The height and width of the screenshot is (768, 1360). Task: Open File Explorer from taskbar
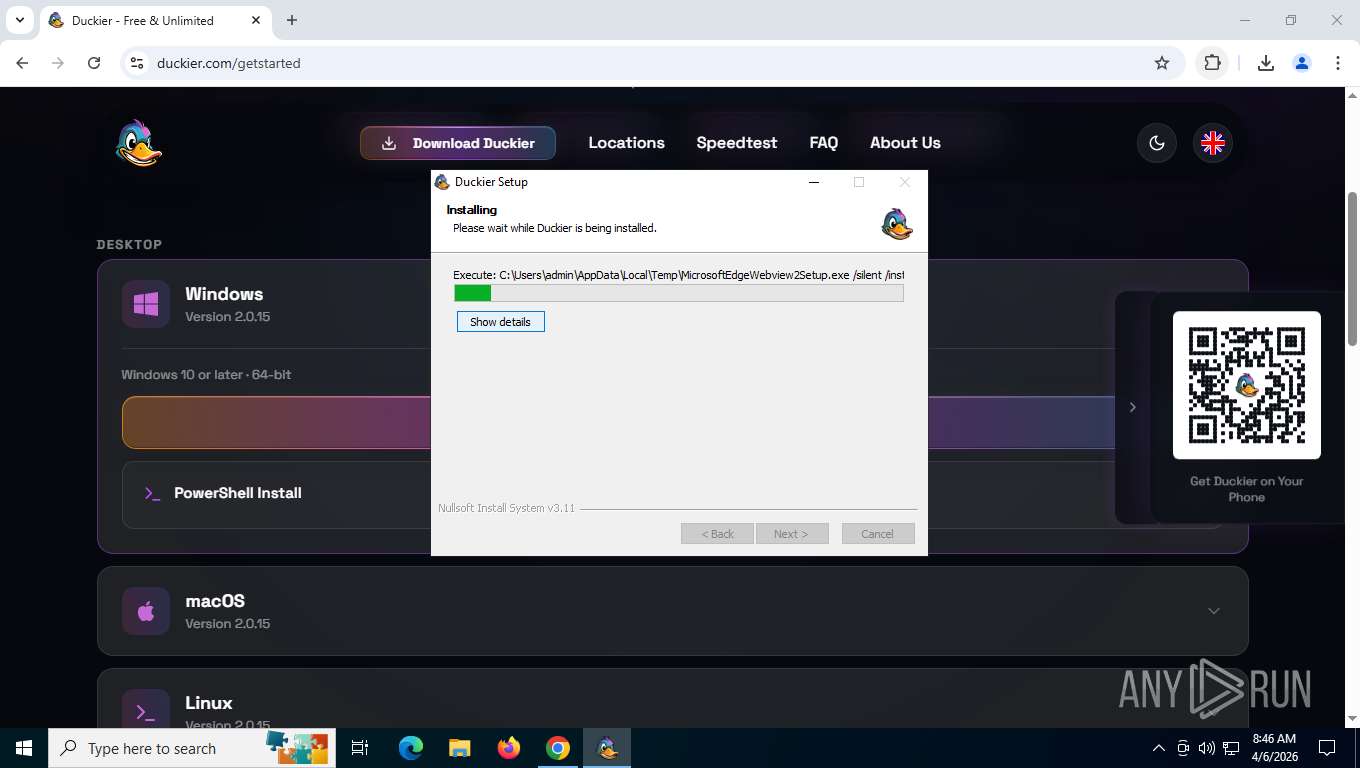(x=459, y=748)
